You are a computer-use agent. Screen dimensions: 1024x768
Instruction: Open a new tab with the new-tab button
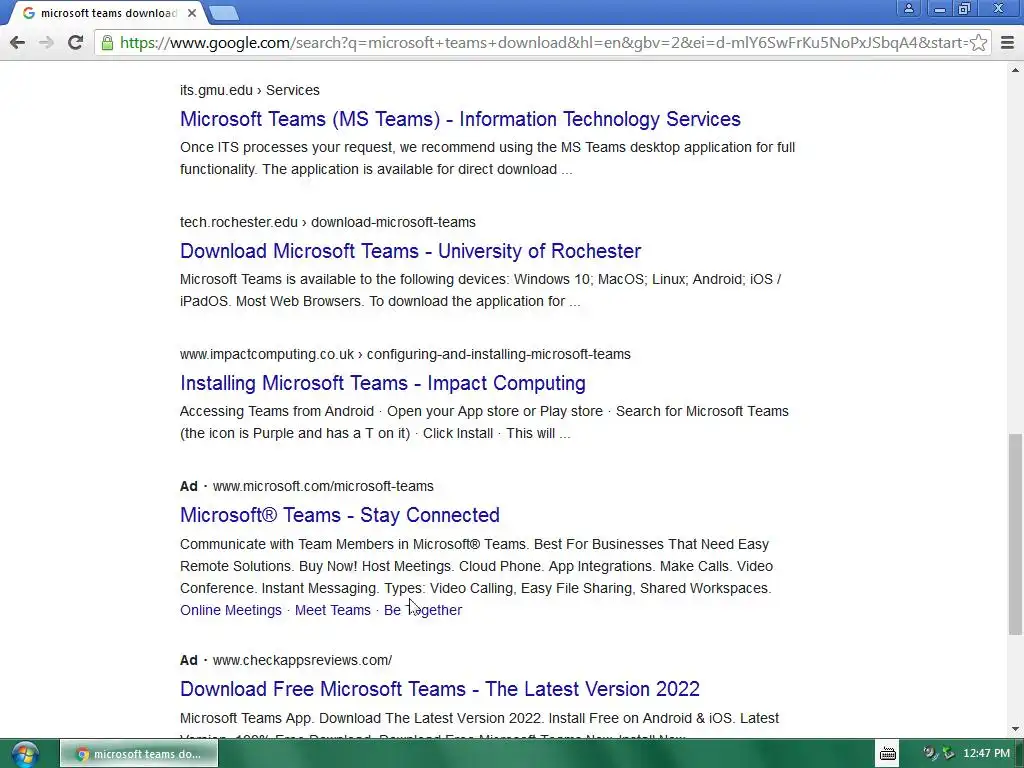224,13
